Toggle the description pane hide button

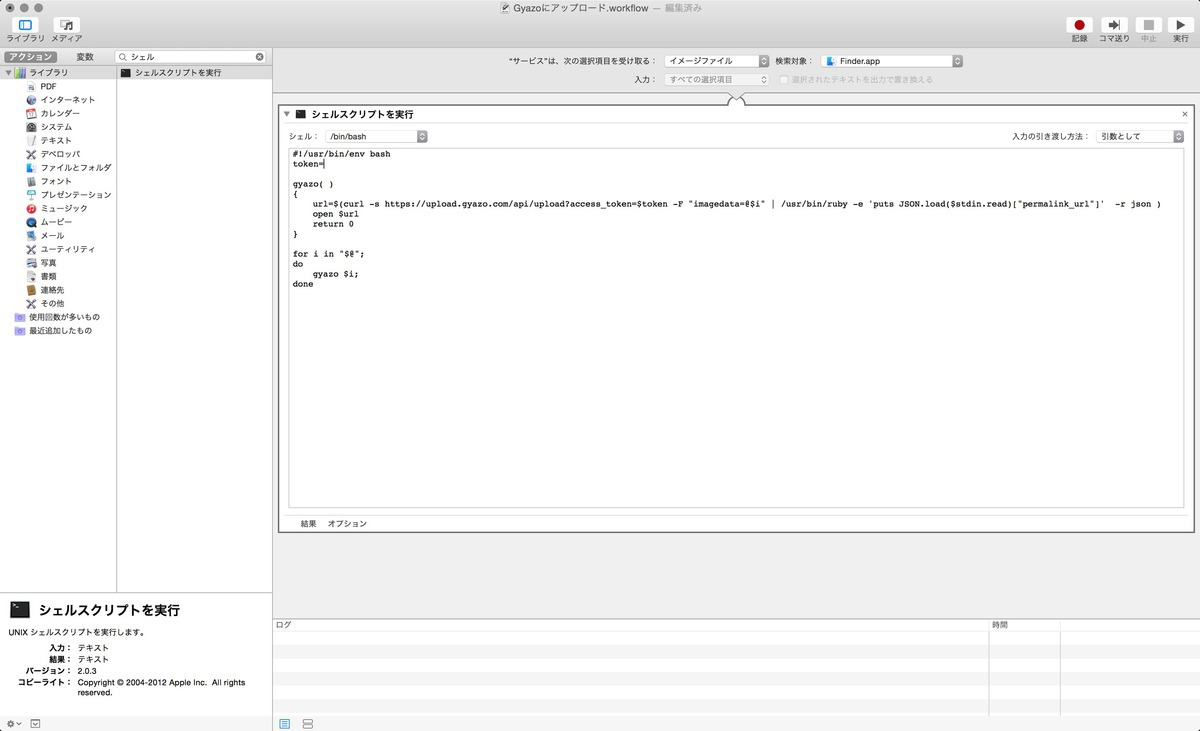click(x=35, y=723)
